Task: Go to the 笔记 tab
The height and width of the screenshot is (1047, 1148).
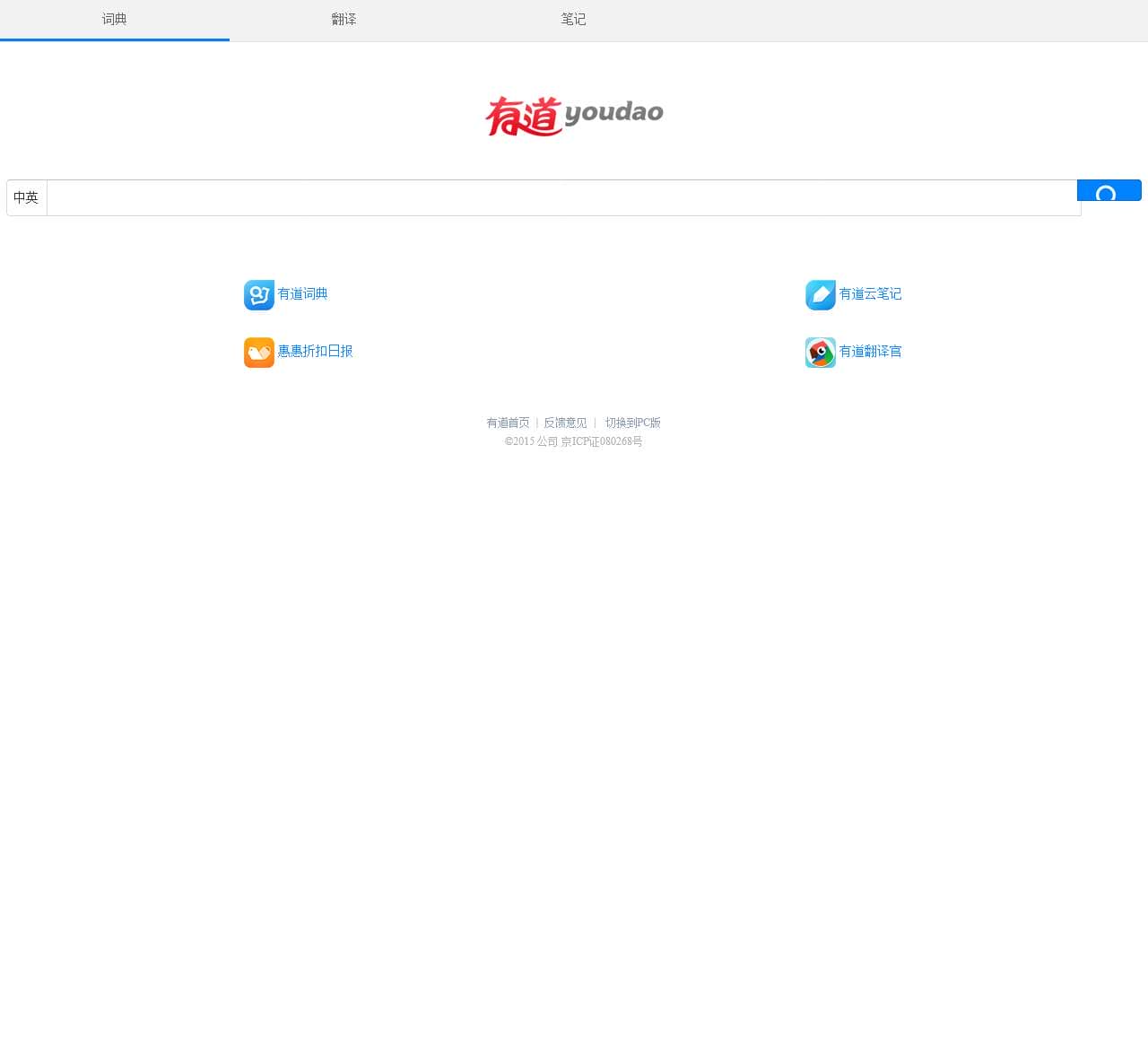Action: [574, 20]
